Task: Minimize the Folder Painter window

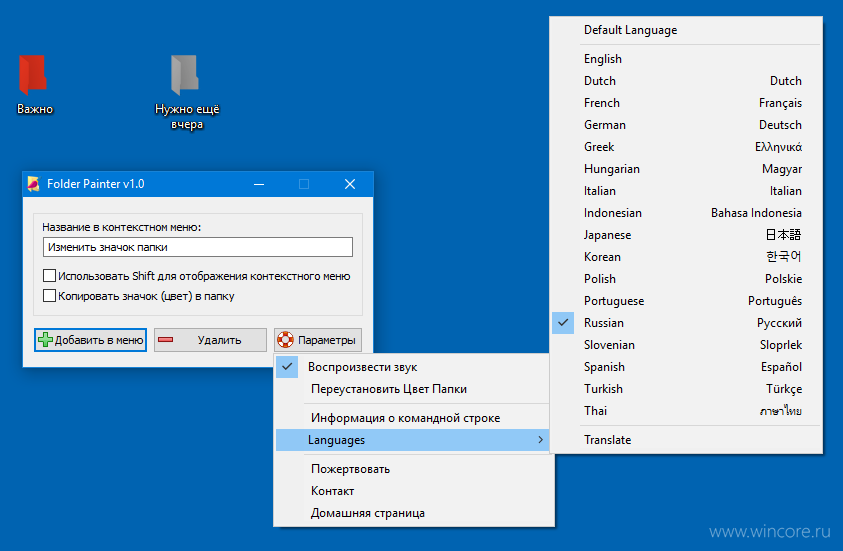Action: [x=259, y=184]
